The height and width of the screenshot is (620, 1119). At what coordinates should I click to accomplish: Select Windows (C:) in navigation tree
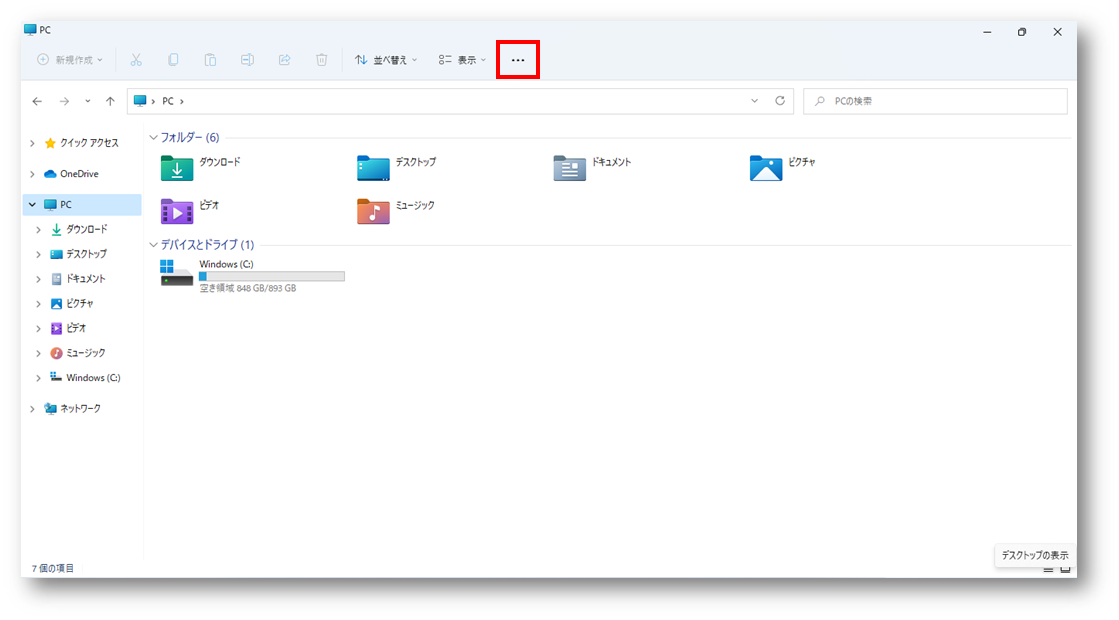point(93,378)
